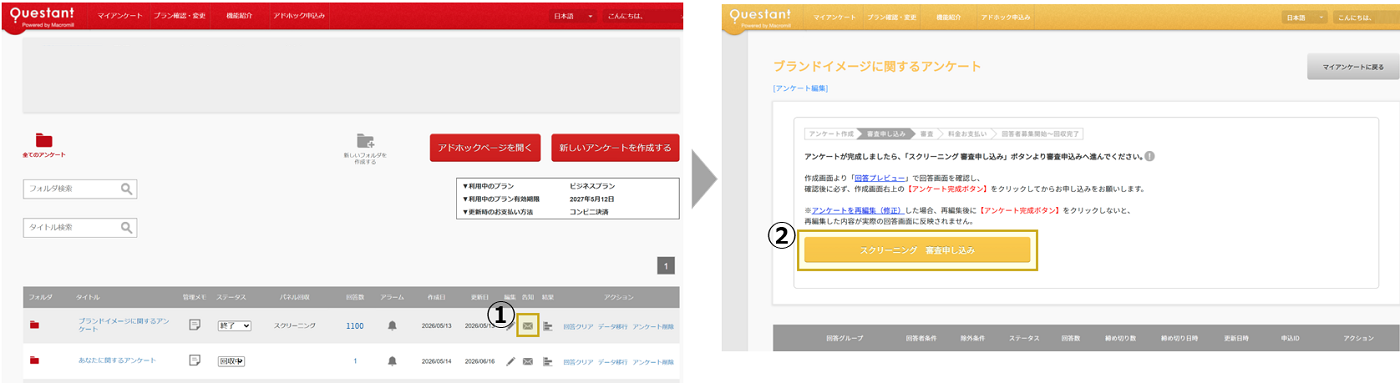Click folder icon of ブランドイメージに関するアンケート row
The image size is (1400, 383).
(x=35, y=325)
